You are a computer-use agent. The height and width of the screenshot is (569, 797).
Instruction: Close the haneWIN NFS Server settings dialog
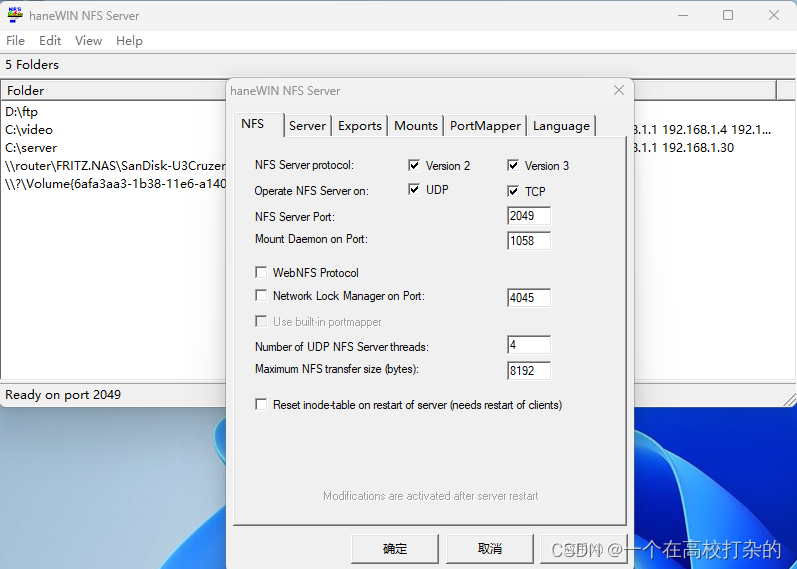pos(619,91)
